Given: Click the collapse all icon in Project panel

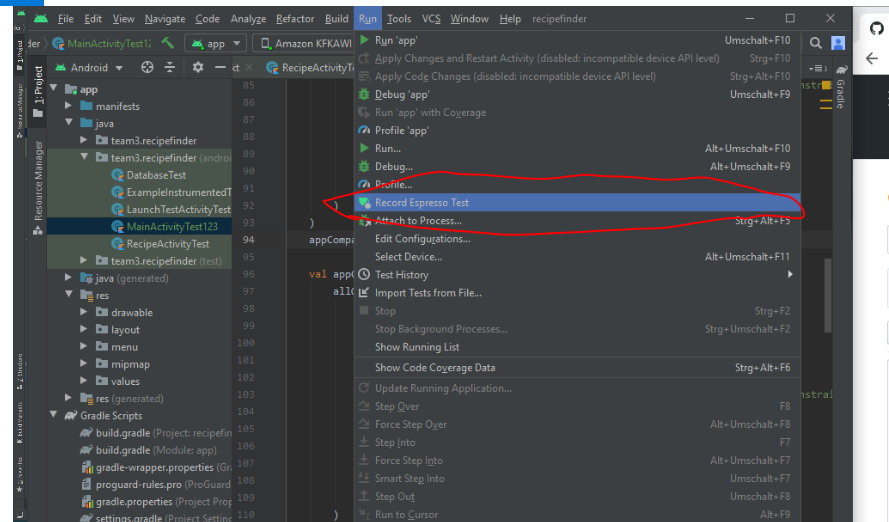Looking at the screenshot, I should tap(170, 67).
